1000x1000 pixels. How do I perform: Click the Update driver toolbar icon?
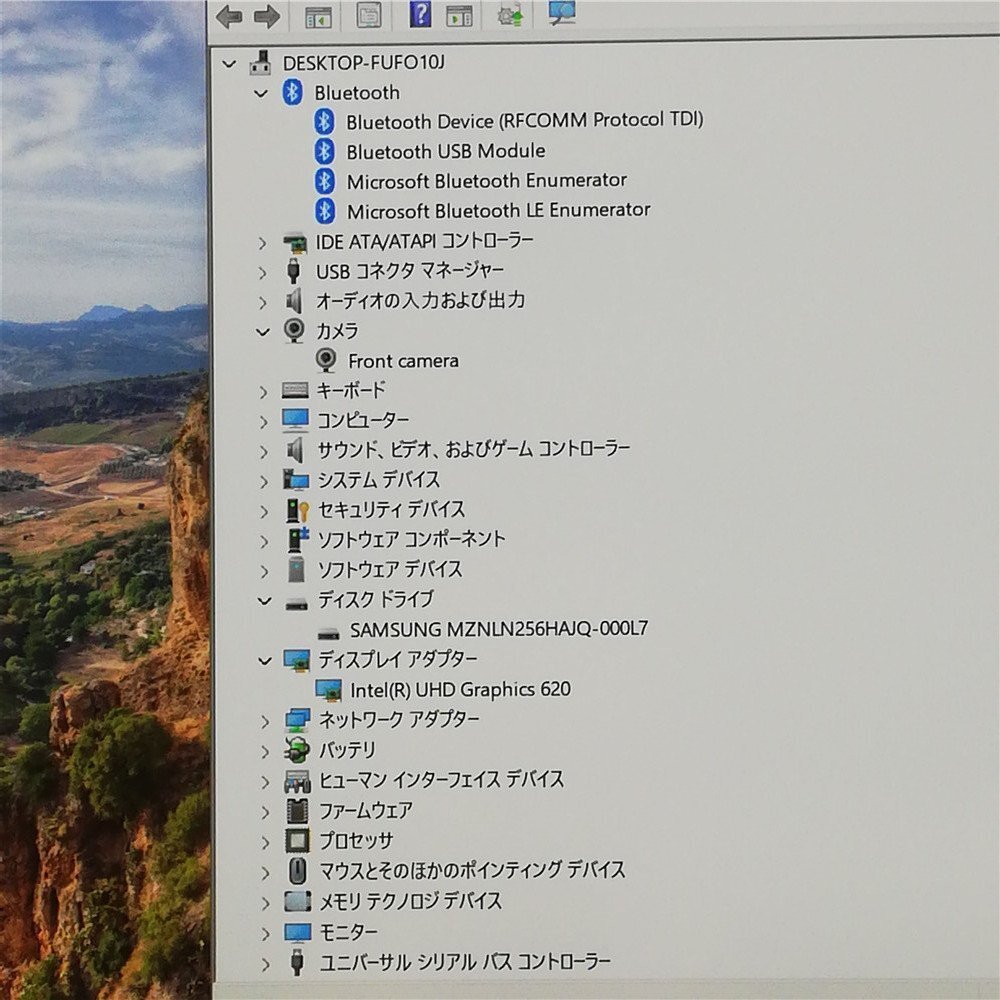click(510, 15)
